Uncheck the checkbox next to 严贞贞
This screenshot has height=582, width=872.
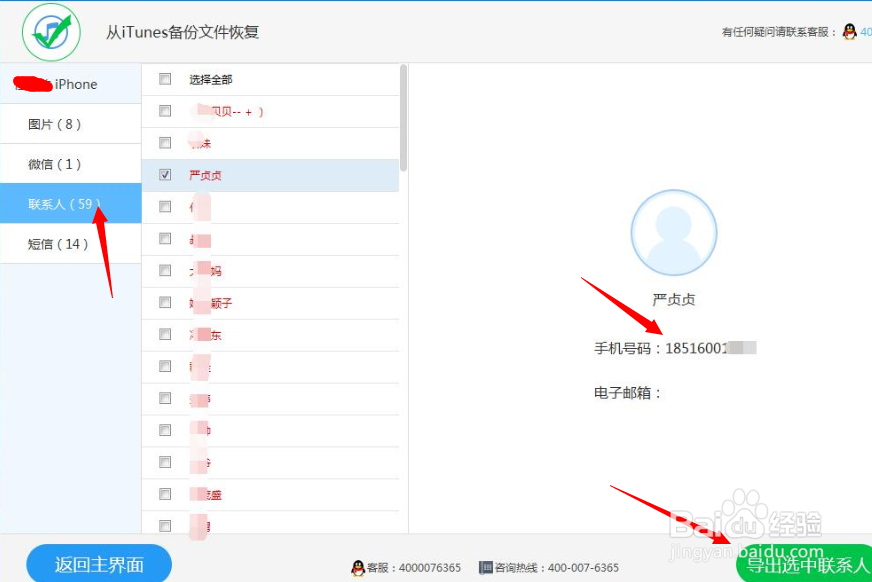point(165,175)
